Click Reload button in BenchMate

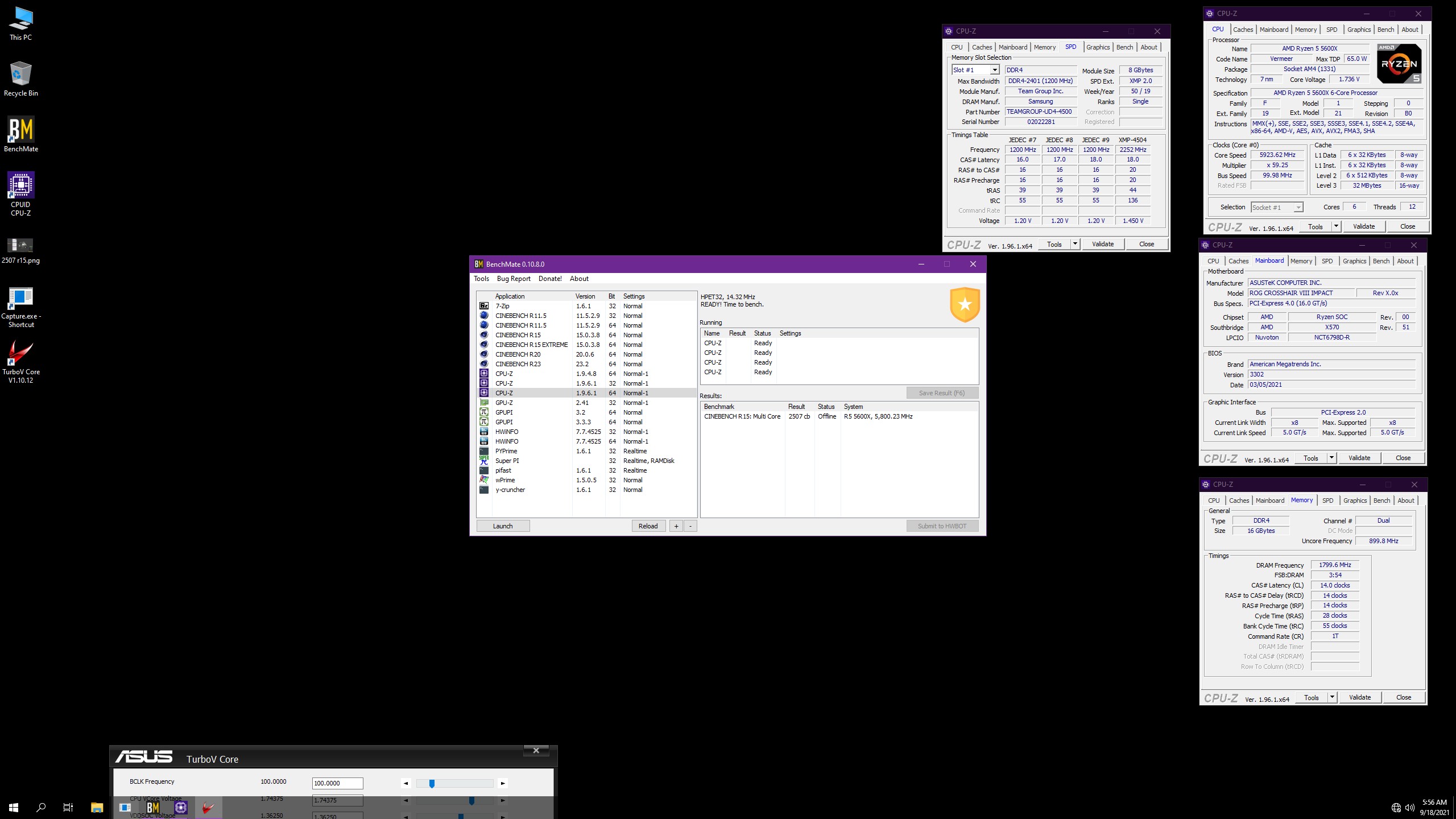pos(648,526)
